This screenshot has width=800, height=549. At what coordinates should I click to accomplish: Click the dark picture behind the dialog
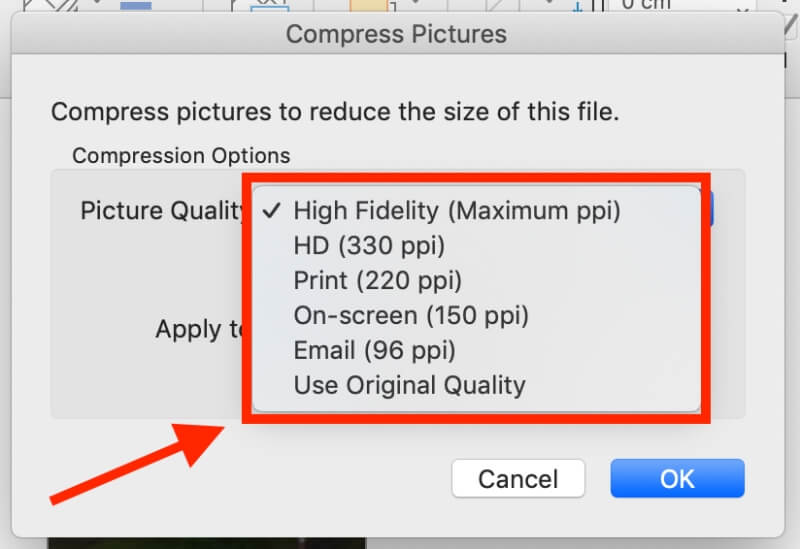[x=207, y=543]
